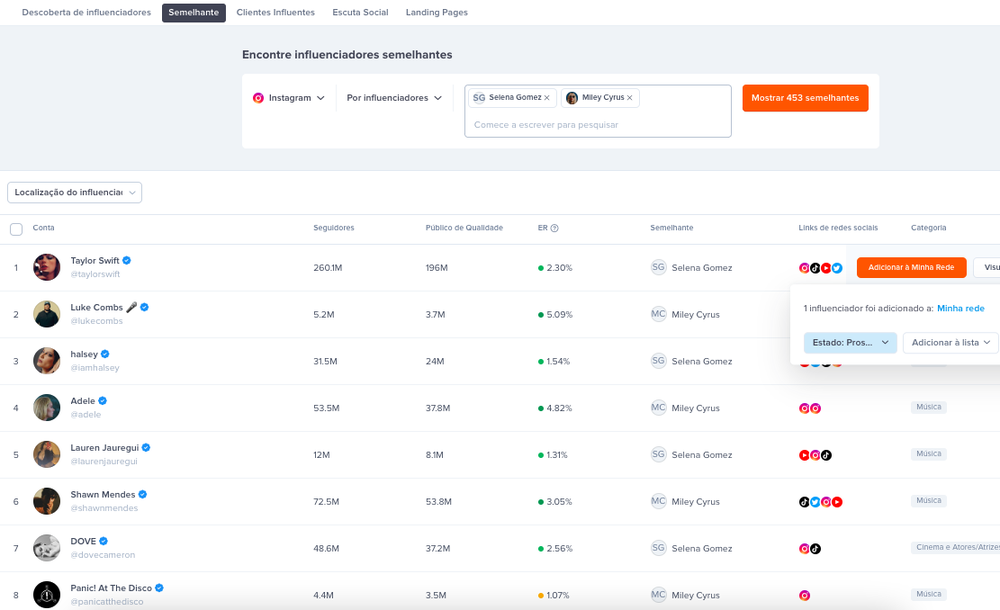Click the SG initials icon beside Taylor Swift's match
The height and width of the screenshot is (610, 1000).
[658, 267]
